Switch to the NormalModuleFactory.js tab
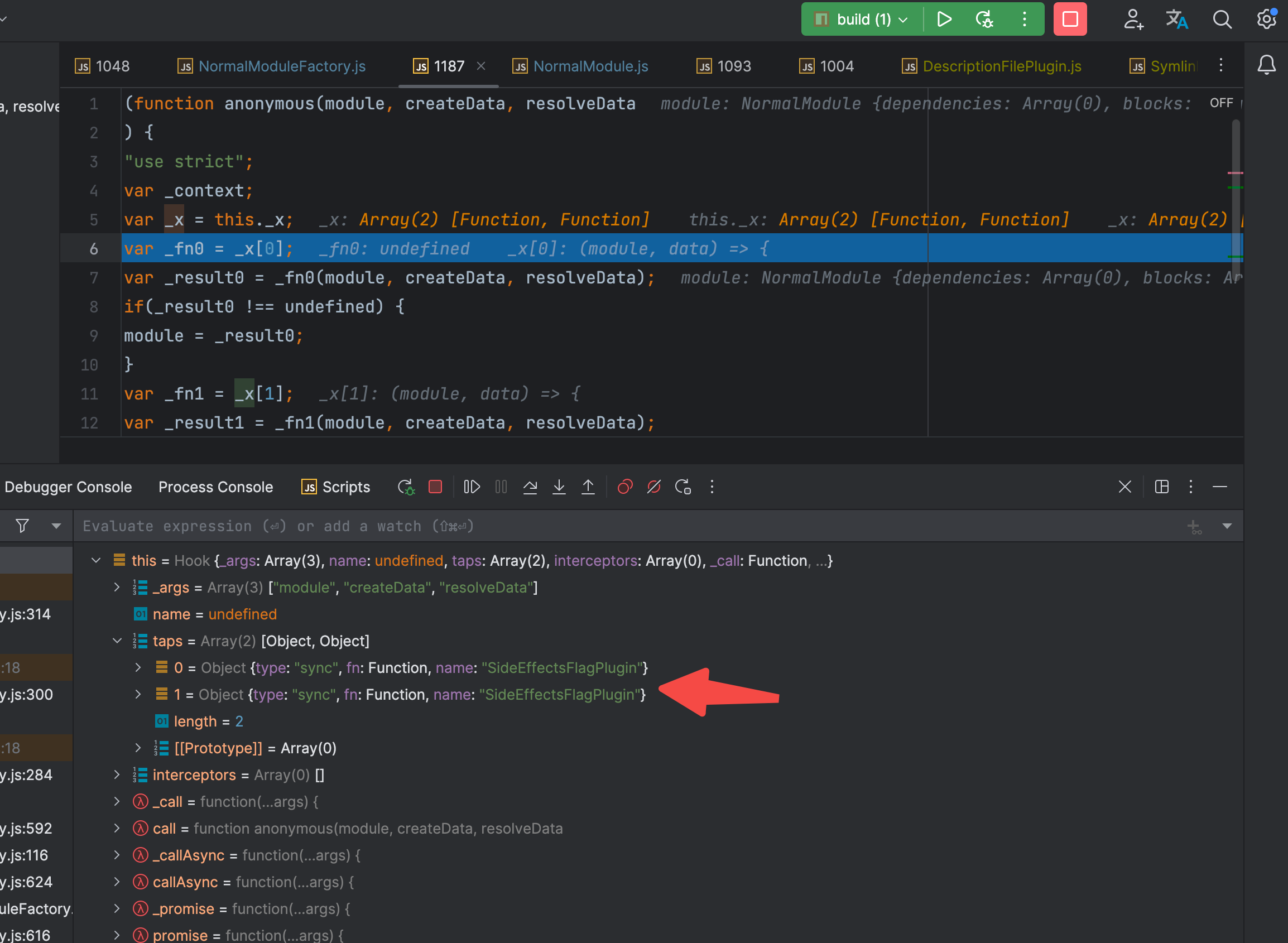 point(281,66)
